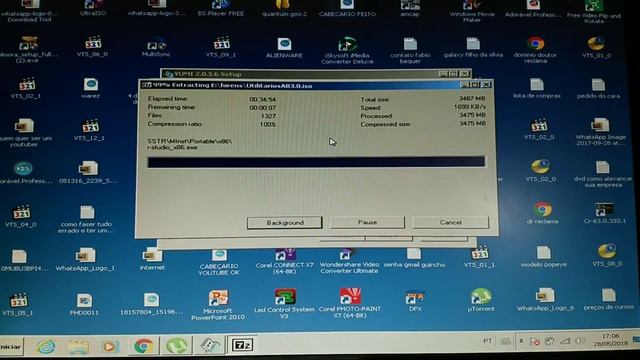This screenshot has width=640, height=360.
Task: Click the extraction progress bar
Action: [x=316, y=162]
